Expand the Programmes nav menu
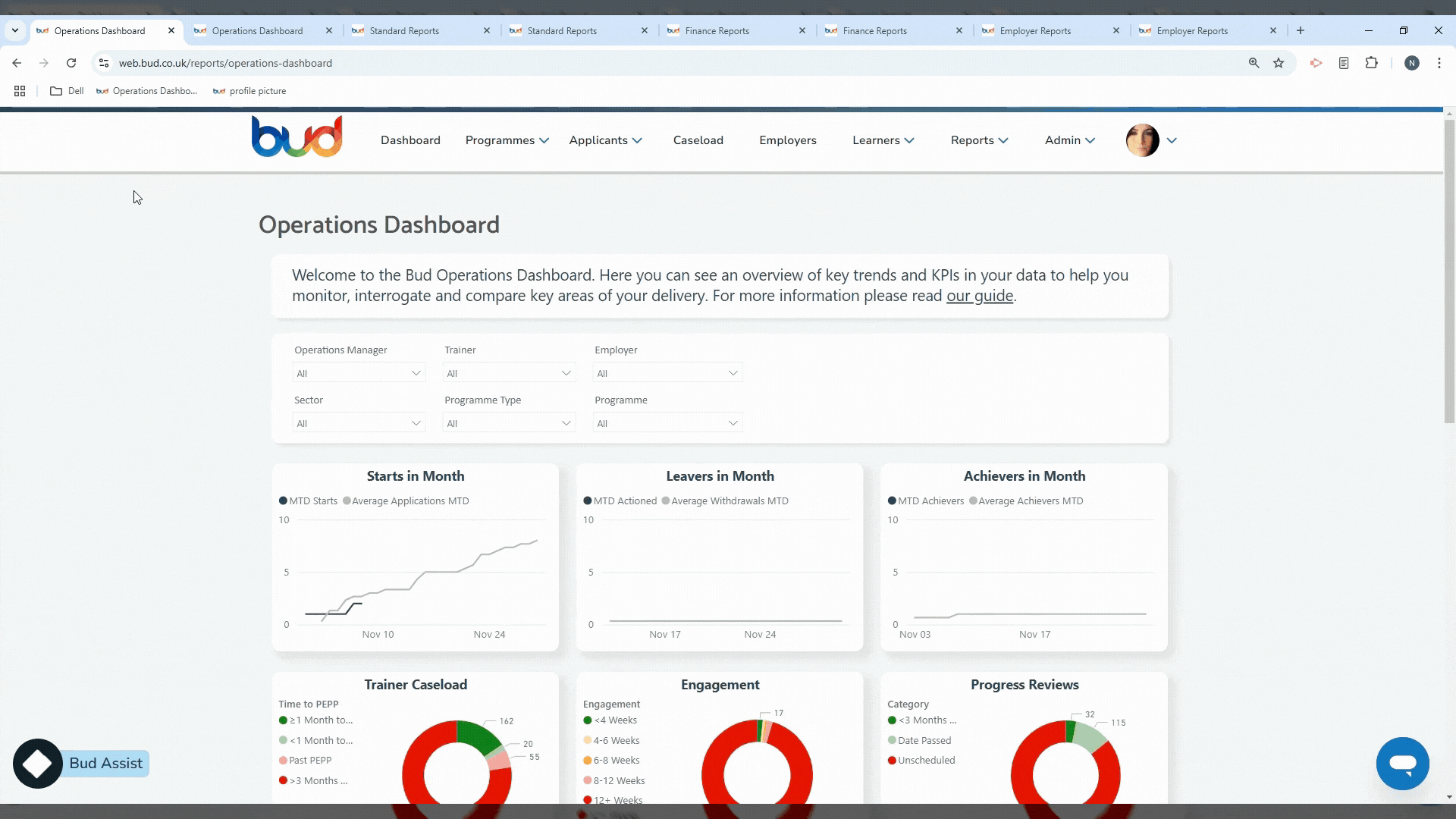Viewport: 1456px width, 819px height. (x=507, y=140)
